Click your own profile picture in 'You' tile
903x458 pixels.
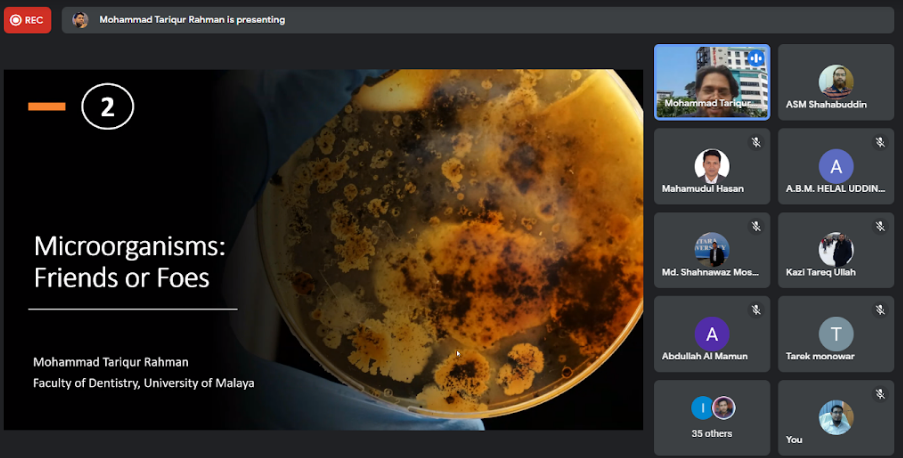[x=836, y=417]
